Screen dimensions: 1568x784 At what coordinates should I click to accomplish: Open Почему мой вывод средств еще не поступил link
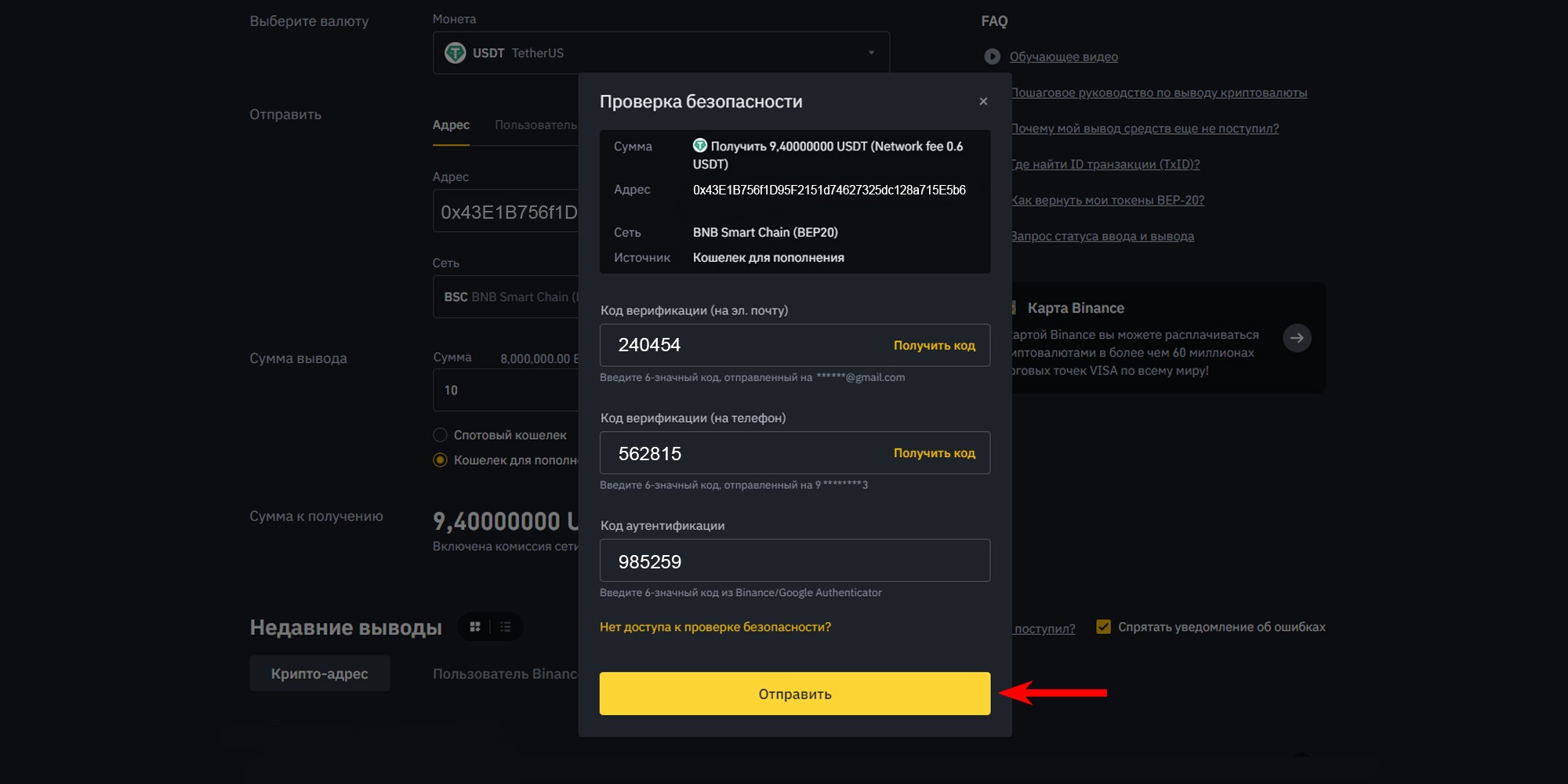pyautogui.click(x=1145, y=129)
